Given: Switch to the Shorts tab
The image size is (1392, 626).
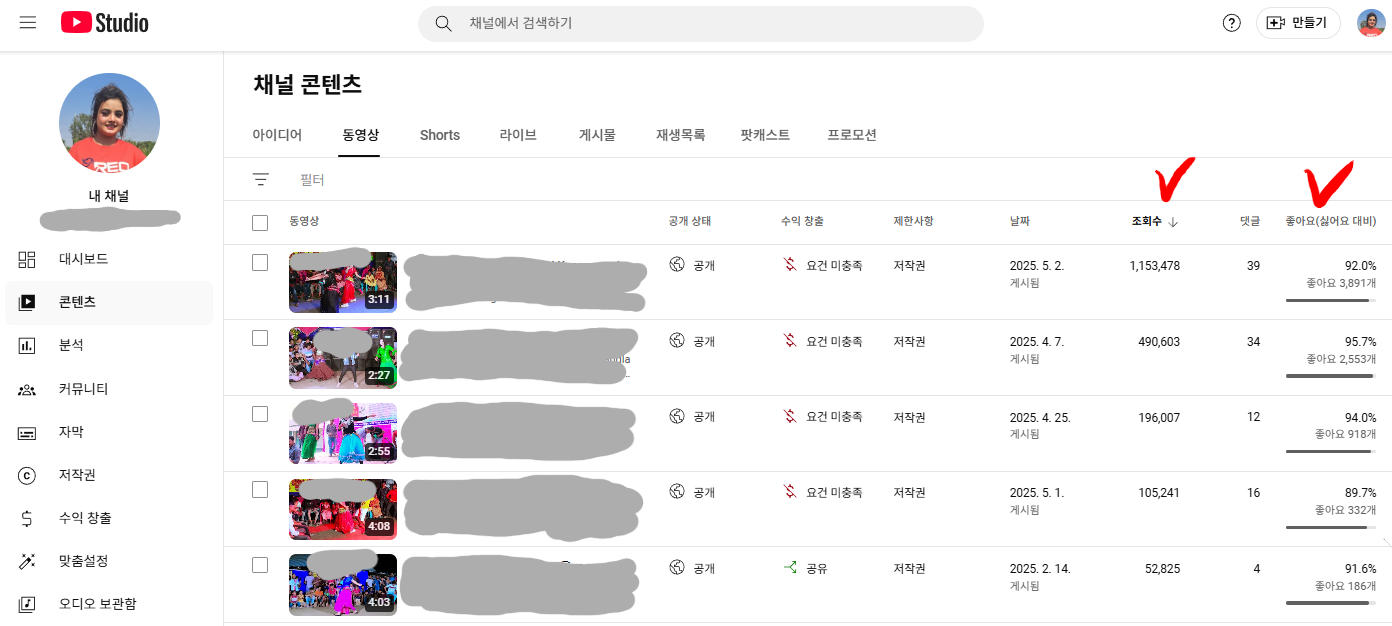Looking at the screenshot, I should coord(440,135).
